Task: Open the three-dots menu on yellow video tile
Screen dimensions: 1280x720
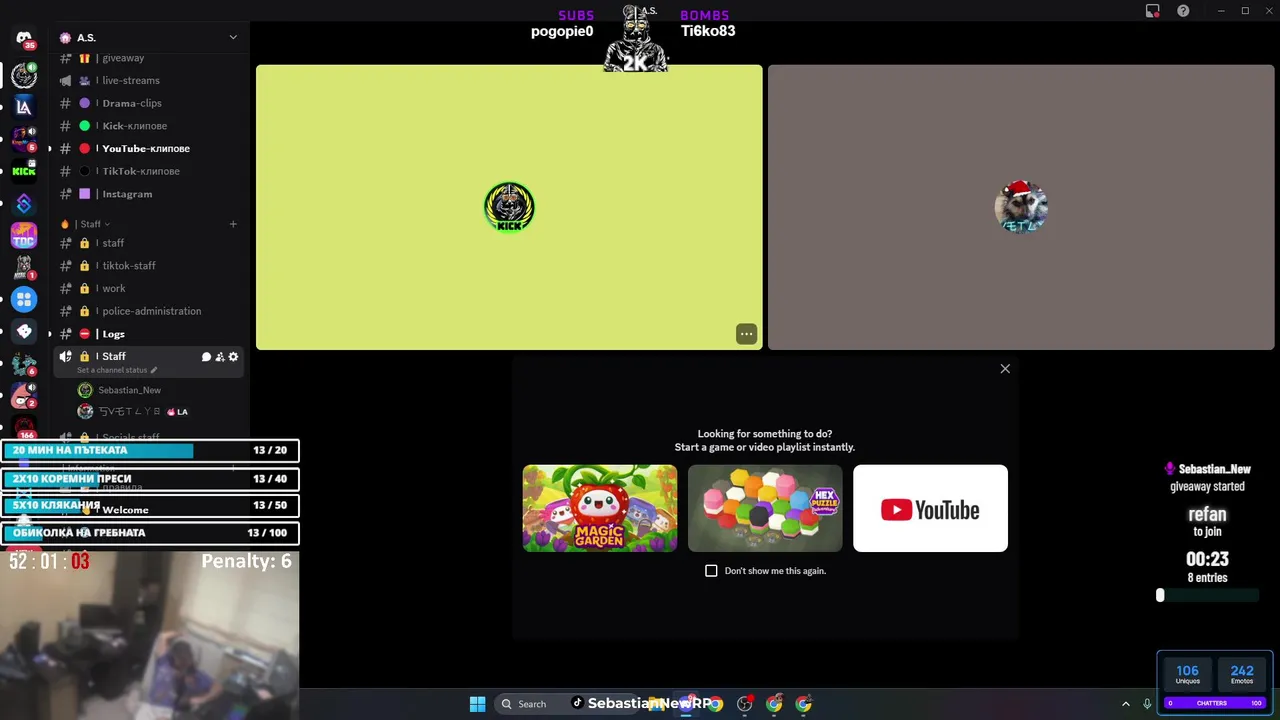Action: (x=746, y=334)
